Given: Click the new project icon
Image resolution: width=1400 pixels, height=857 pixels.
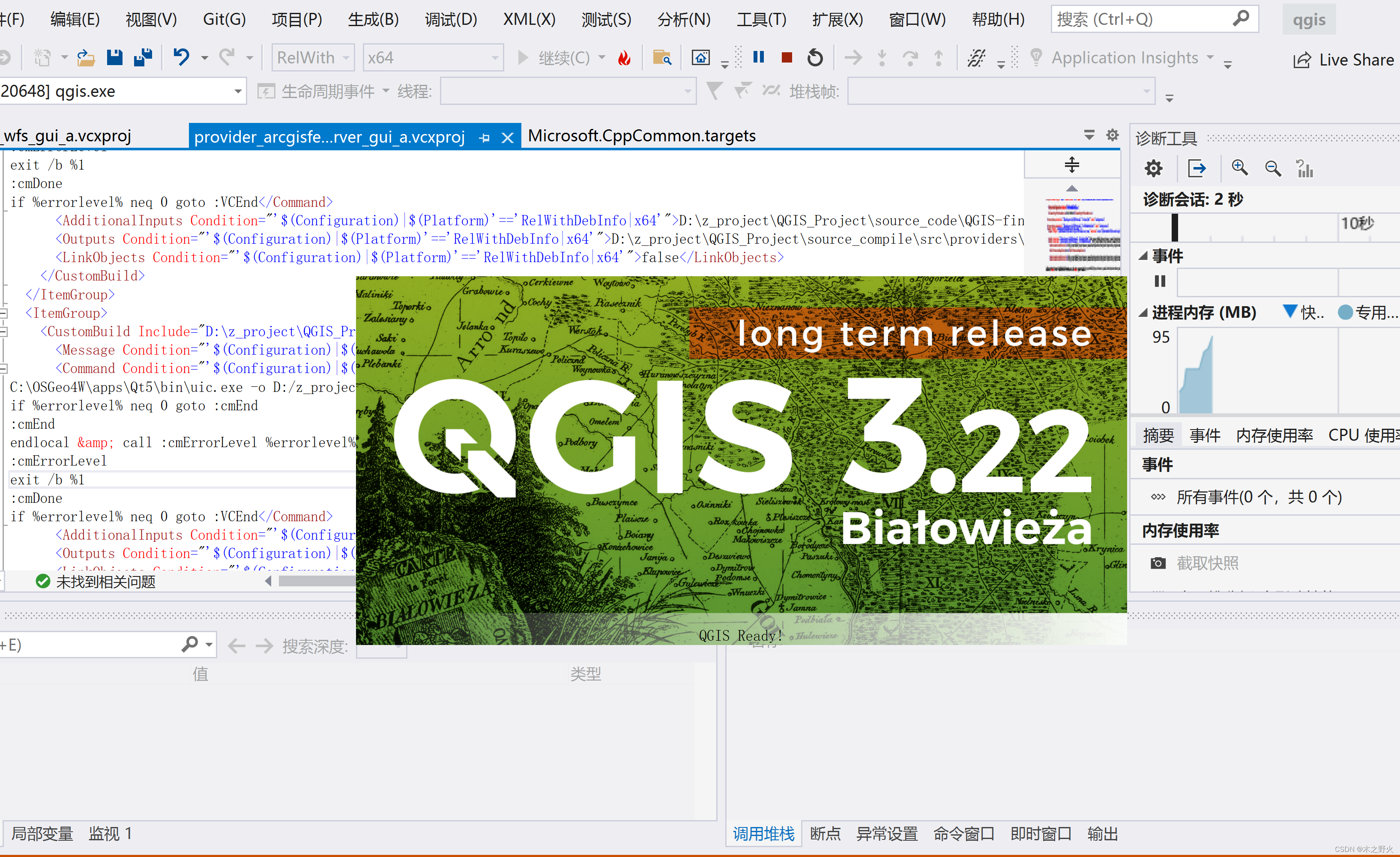Looking at the screenshot, I should tap(42, 57).
